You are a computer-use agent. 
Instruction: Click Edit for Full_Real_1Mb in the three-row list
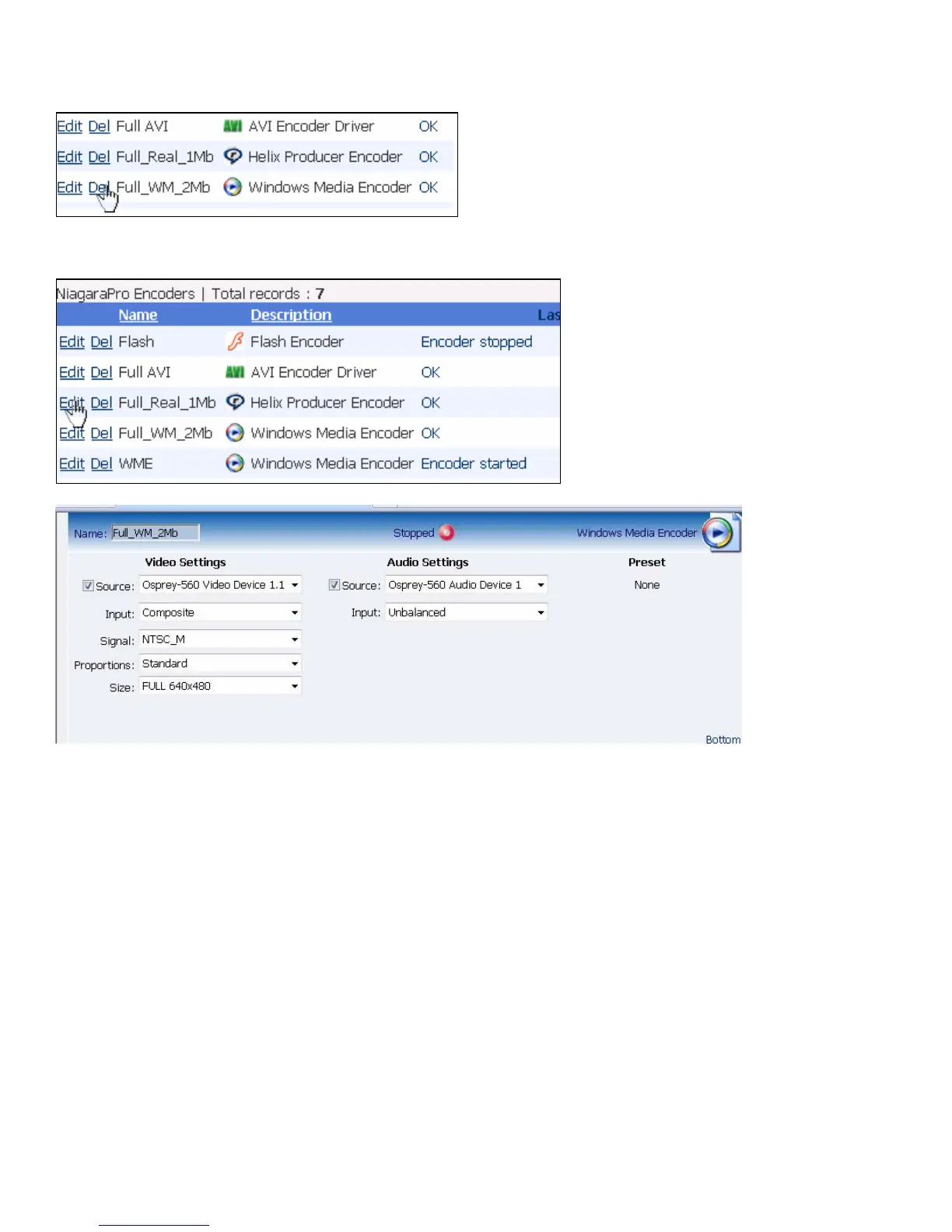(69, 156)
